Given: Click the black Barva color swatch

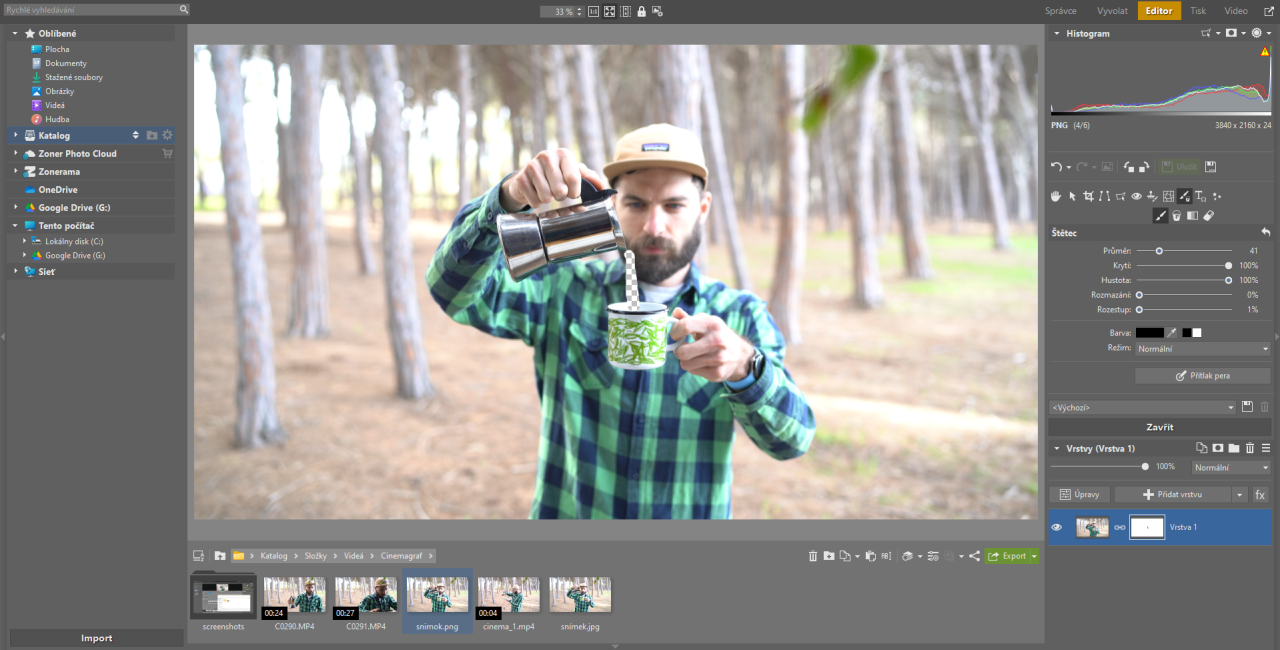Looking at the screenshot, I should click(1149, 332).
